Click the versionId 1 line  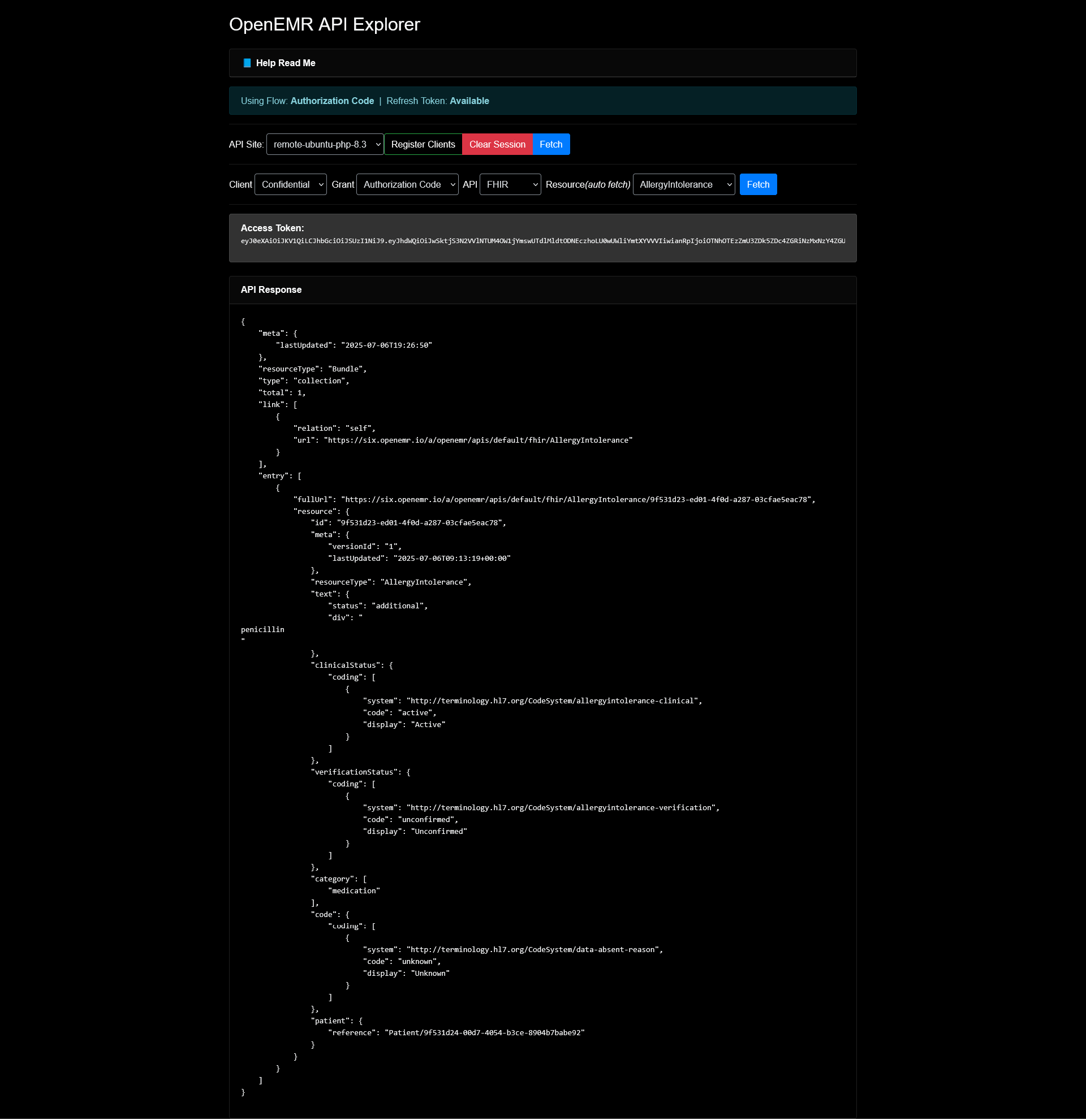(x=365, y=547)
